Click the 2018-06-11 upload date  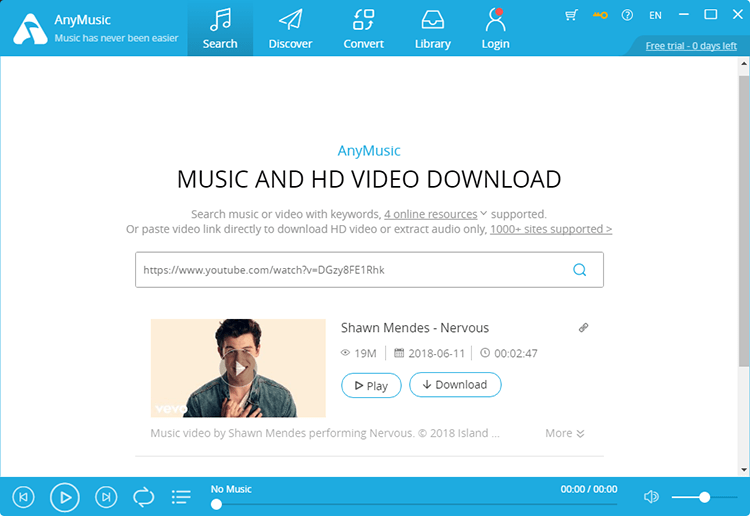[x=436, y=353]
